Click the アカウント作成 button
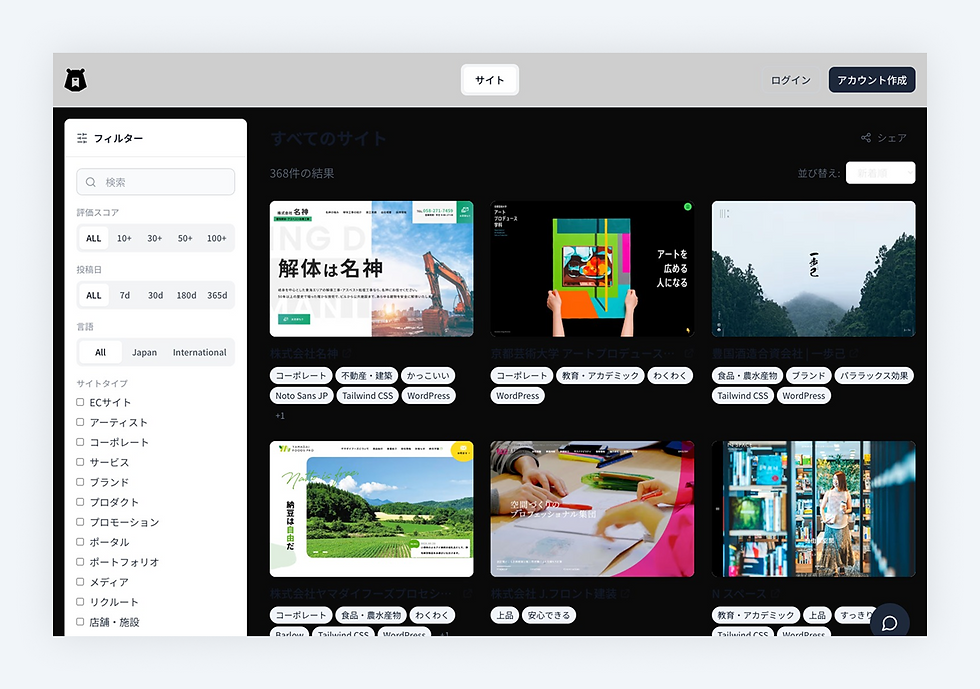Image resolution: width=980 pixels, height=689 pixels. click(871, 79)
